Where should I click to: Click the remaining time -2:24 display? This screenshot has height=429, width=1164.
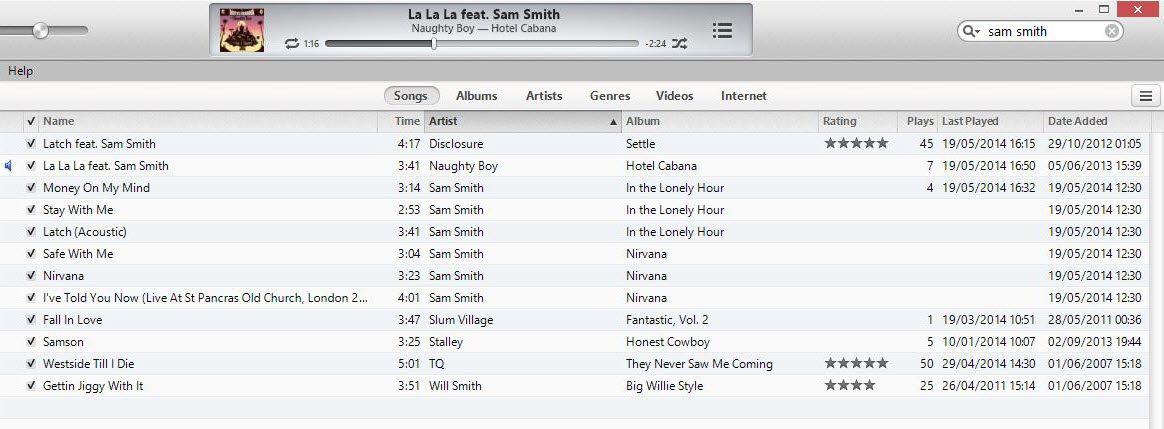(655, 44)
